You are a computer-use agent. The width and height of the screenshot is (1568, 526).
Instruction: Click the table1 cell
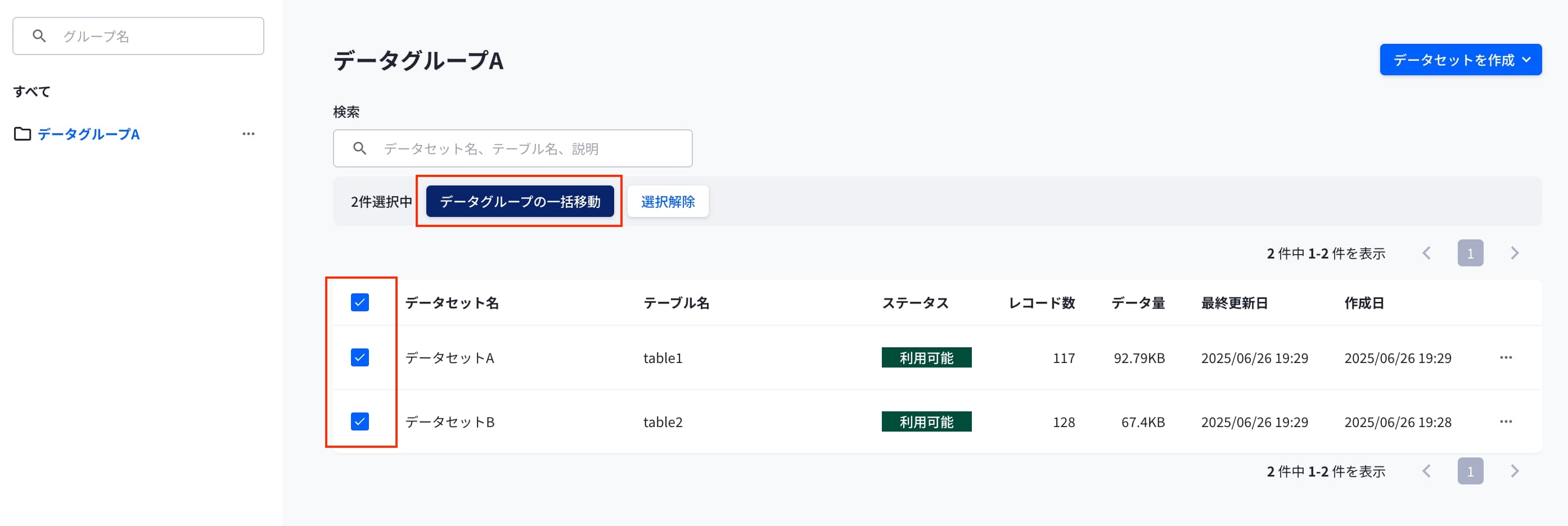[x=663, y=358]
